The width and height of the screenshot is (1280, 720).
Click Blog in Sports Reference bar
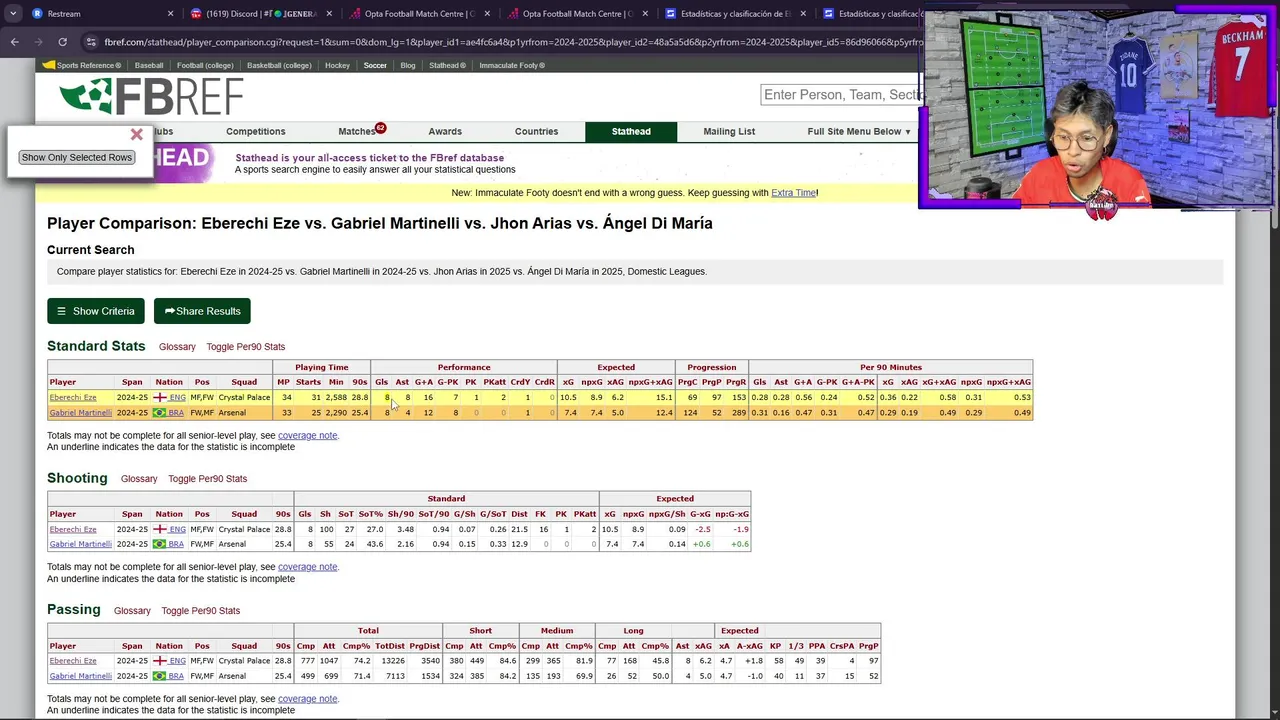[x=408, y=65]
